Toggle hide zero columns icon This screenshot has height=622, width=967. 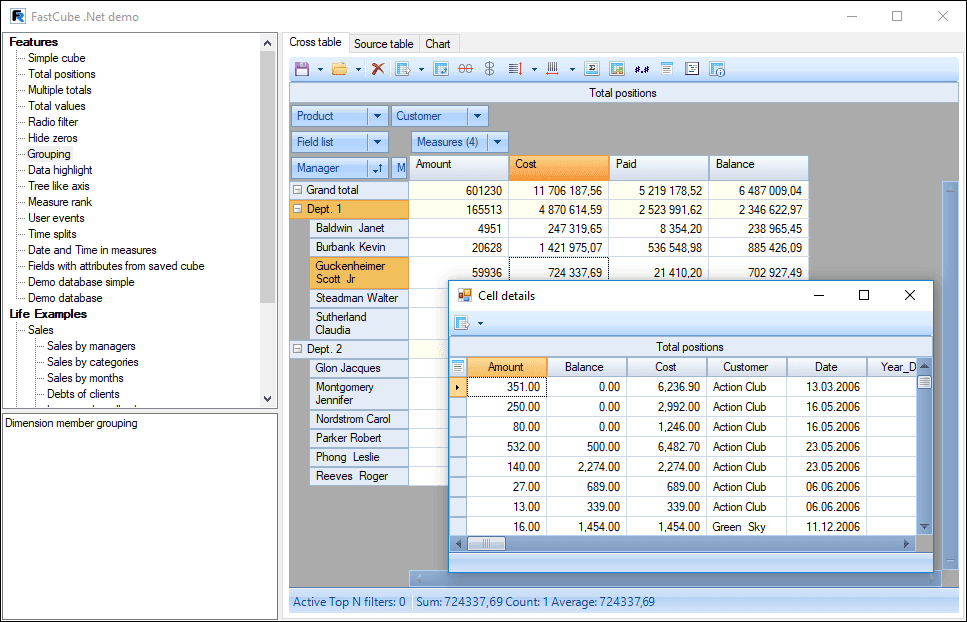[x=490, y=69]
